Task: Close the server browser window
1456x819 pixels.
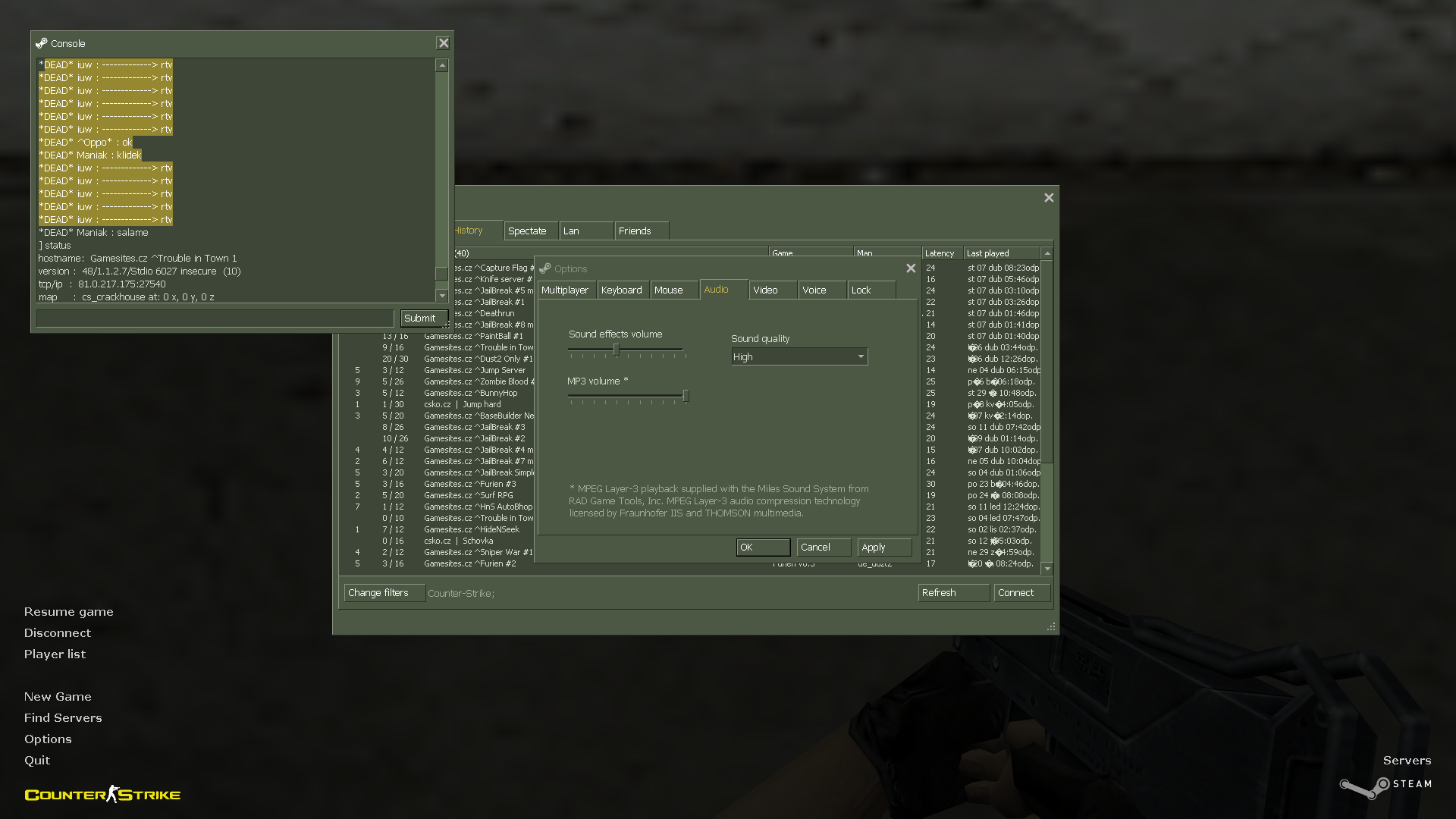Action: pos(1049,198)
